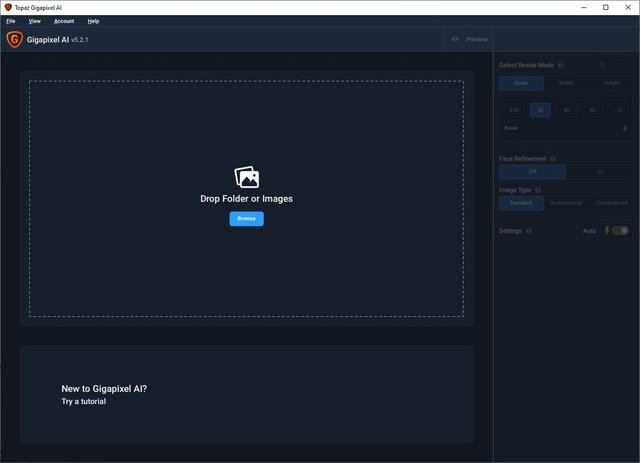
Task: Choose the 2x scale preset
Action: click(x=540, y=110)
